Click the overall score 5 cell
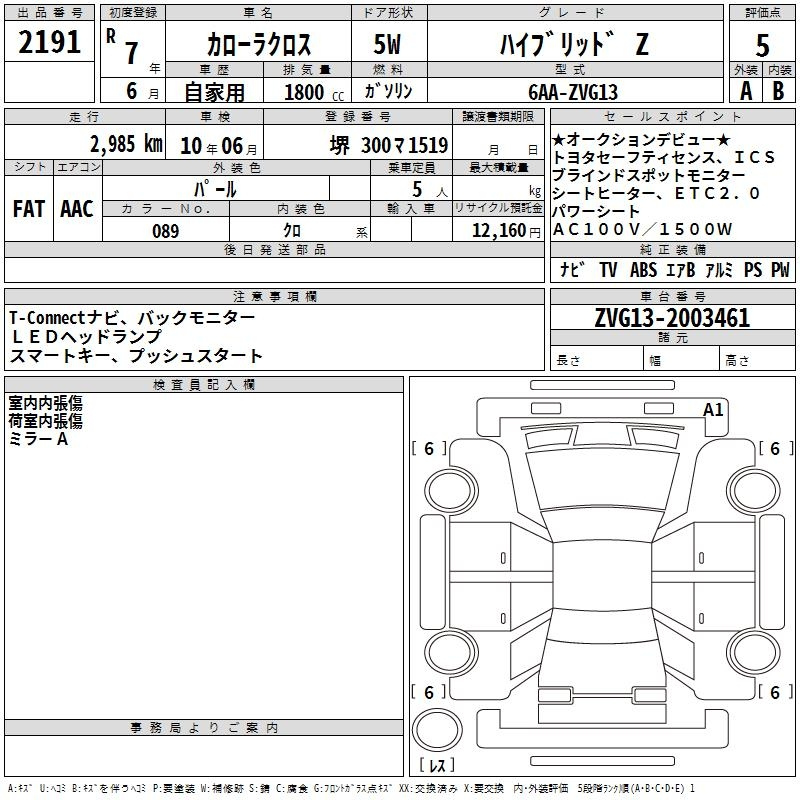This screenshot has height=800, width=800. (x=762, y=43)
